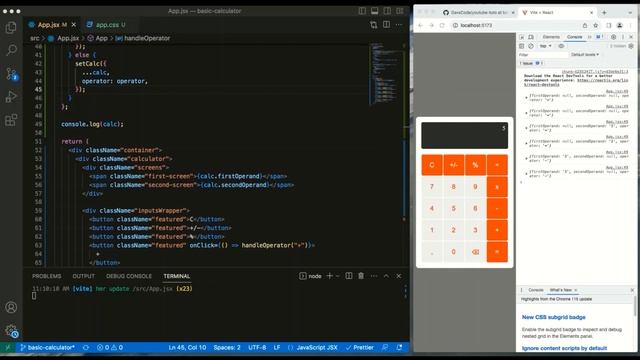
Task: Close the App.jsx editor tab
Action: pos(73,25)
